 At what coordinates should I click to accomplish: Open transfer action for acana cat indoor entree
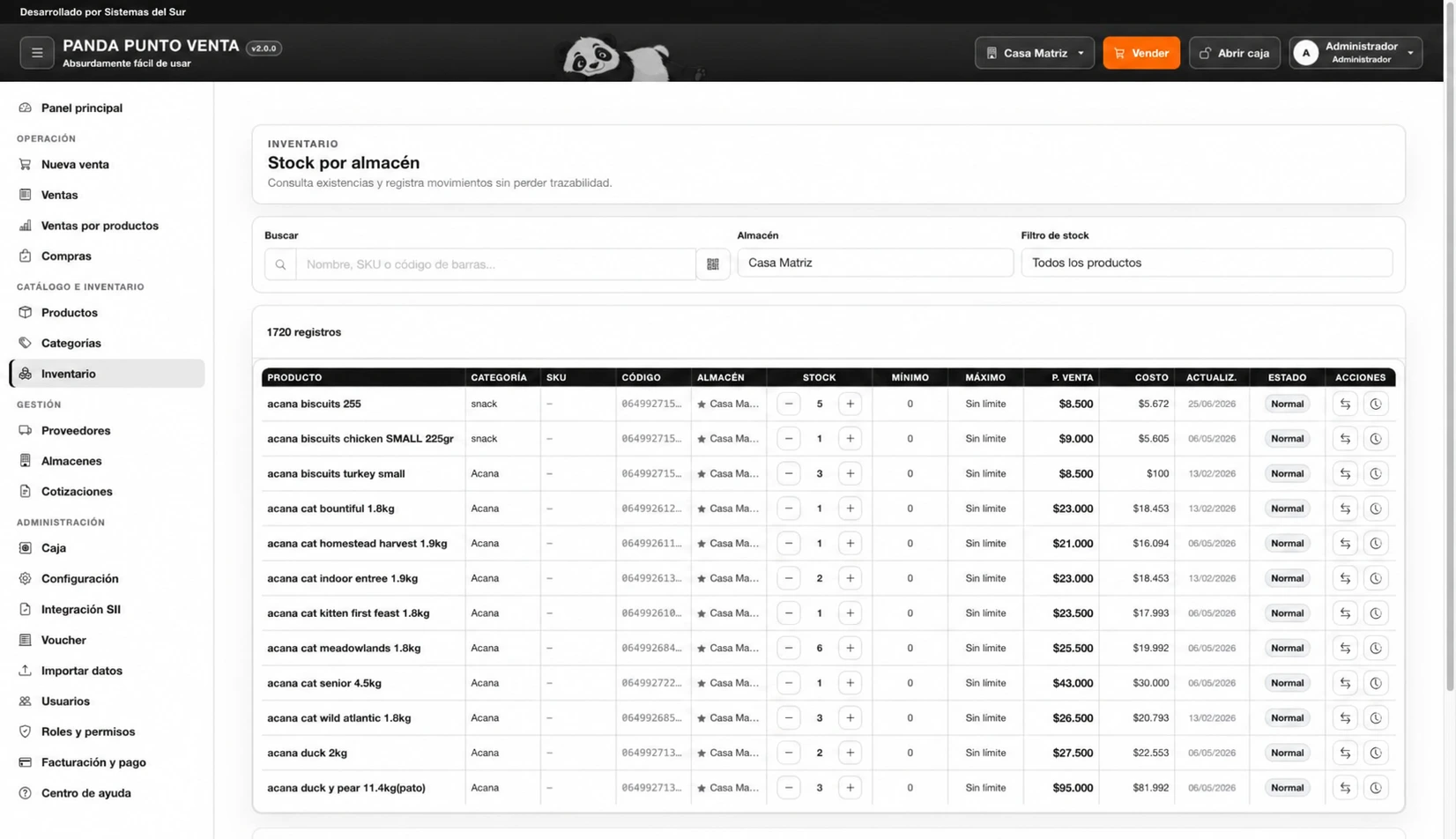1345,578
